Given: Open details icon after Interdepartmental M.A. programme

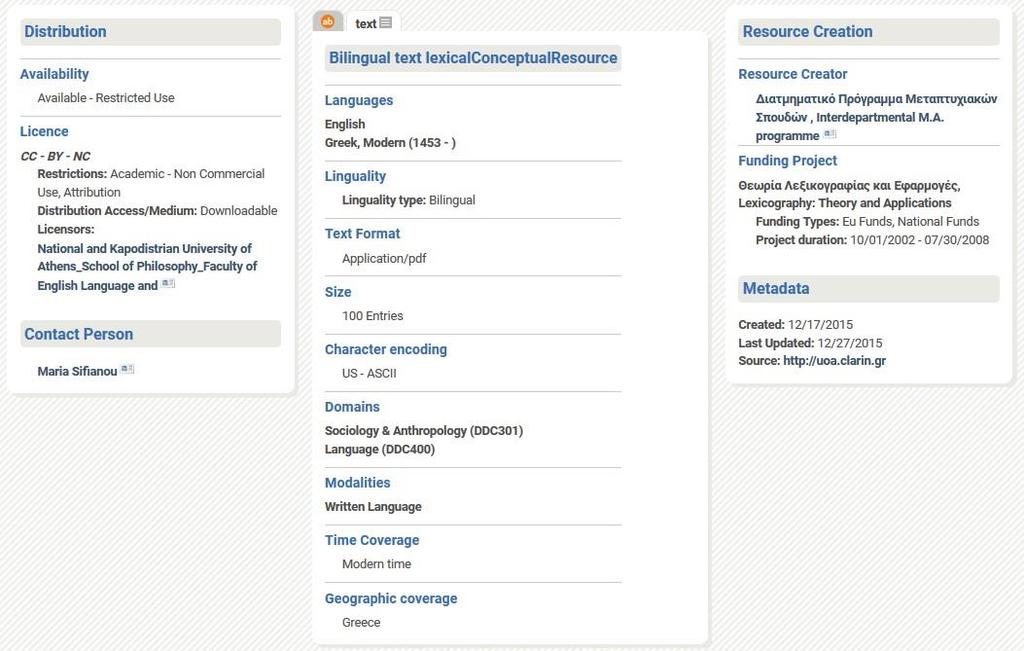Looking at the screenshot, I should [830, 134].
